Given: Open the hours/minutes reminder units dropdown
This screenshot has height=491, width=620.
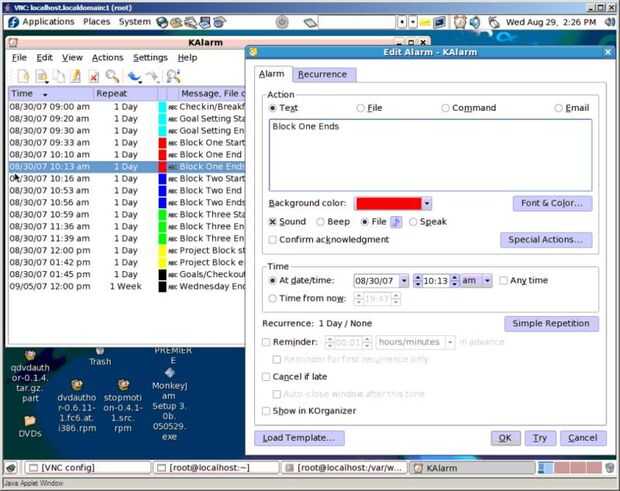Looking at the screenshot, I should pyautogui.click(x=450, y=342).
